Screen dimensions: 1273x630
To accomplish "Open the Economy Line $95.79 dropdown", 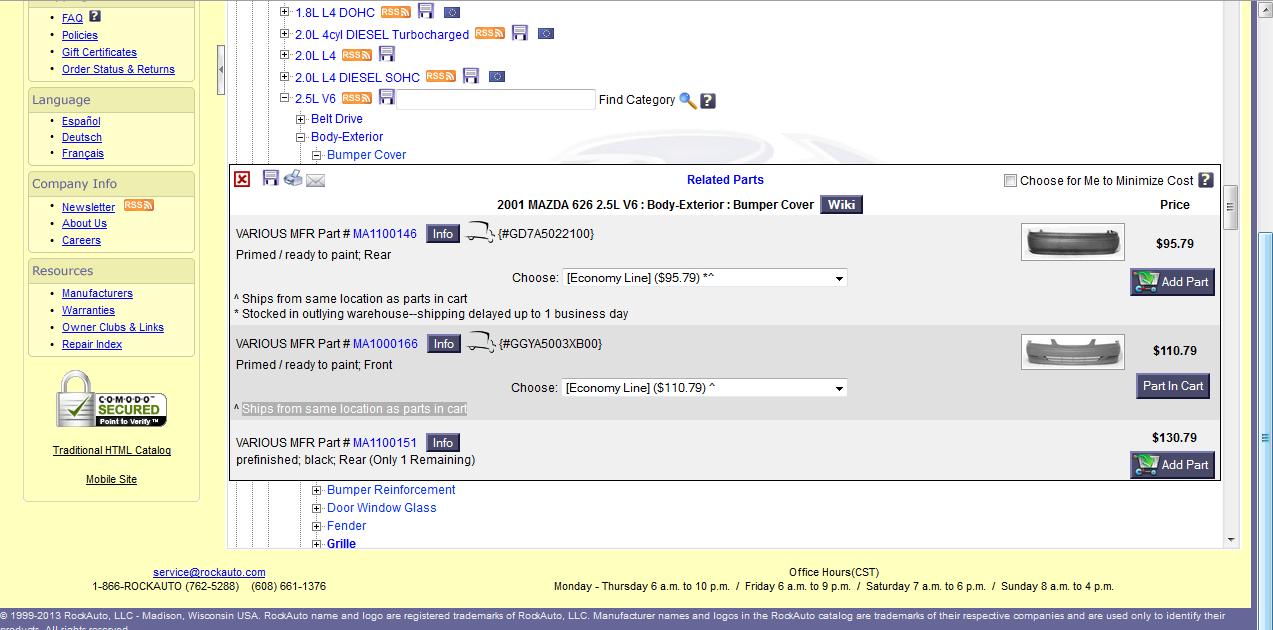I will [705, 278].
